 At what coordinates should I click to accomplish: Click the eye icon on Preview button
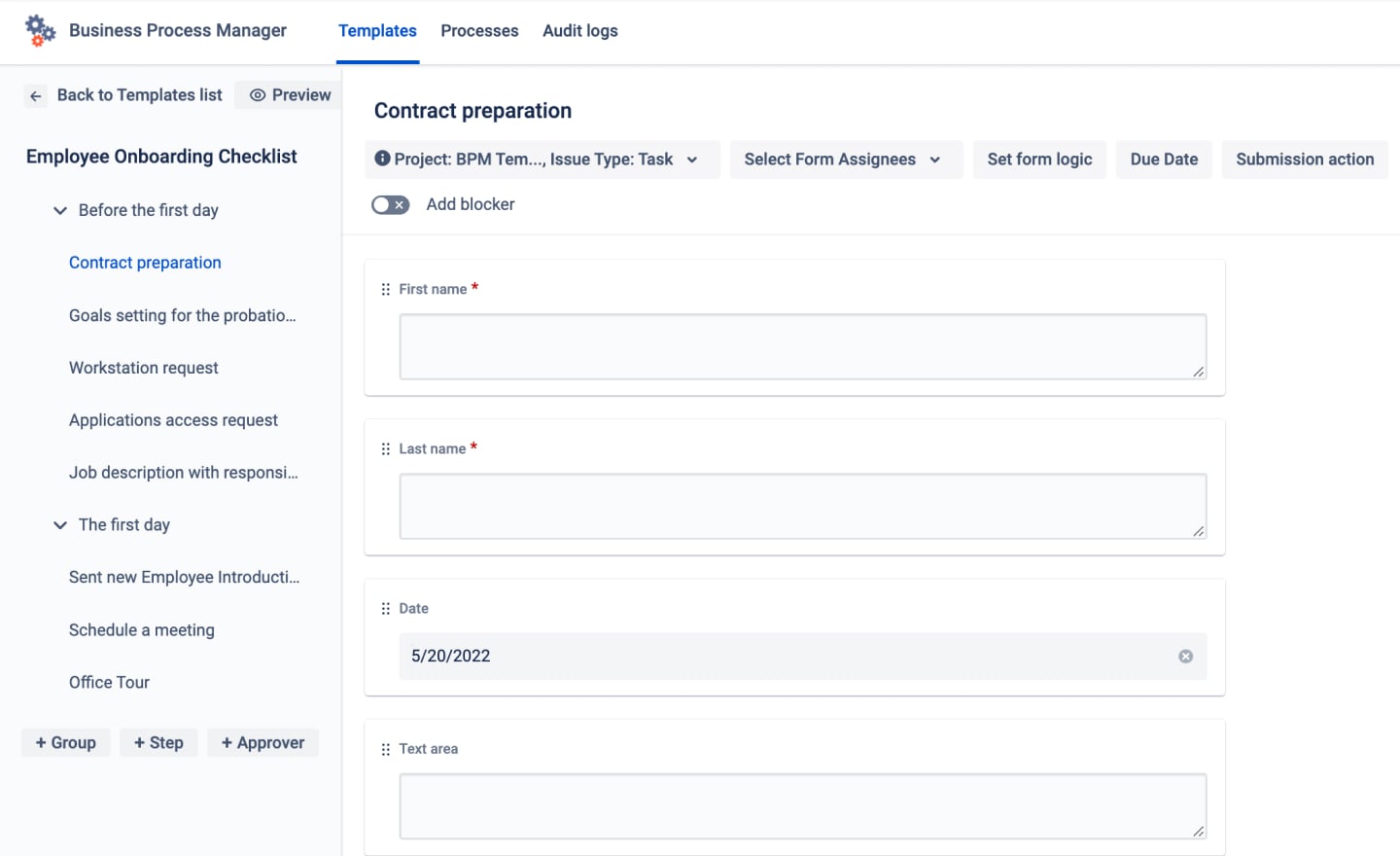(x=258, y=95)
